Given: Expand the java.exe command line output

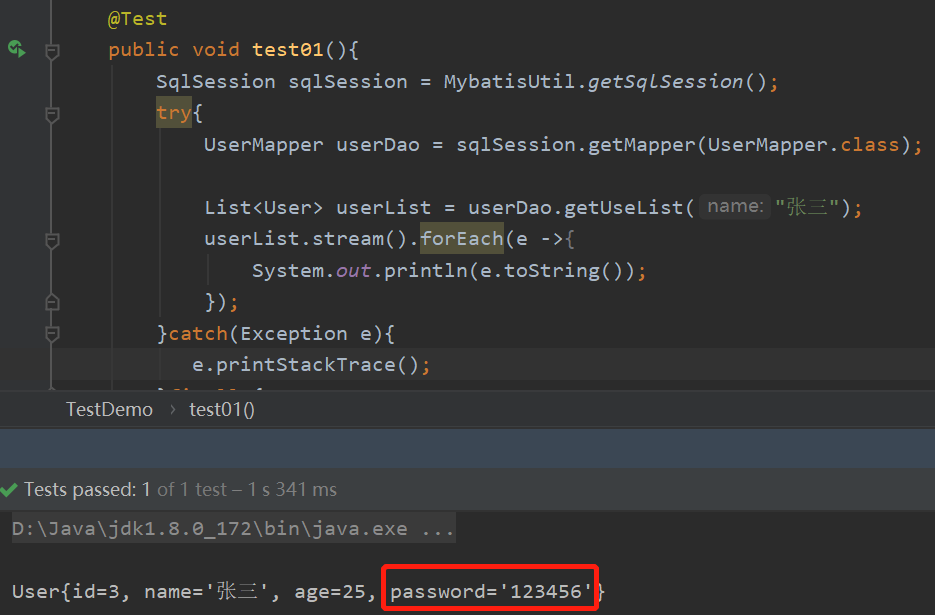Looking at the screenshot, I should click(x=233, y=529).
